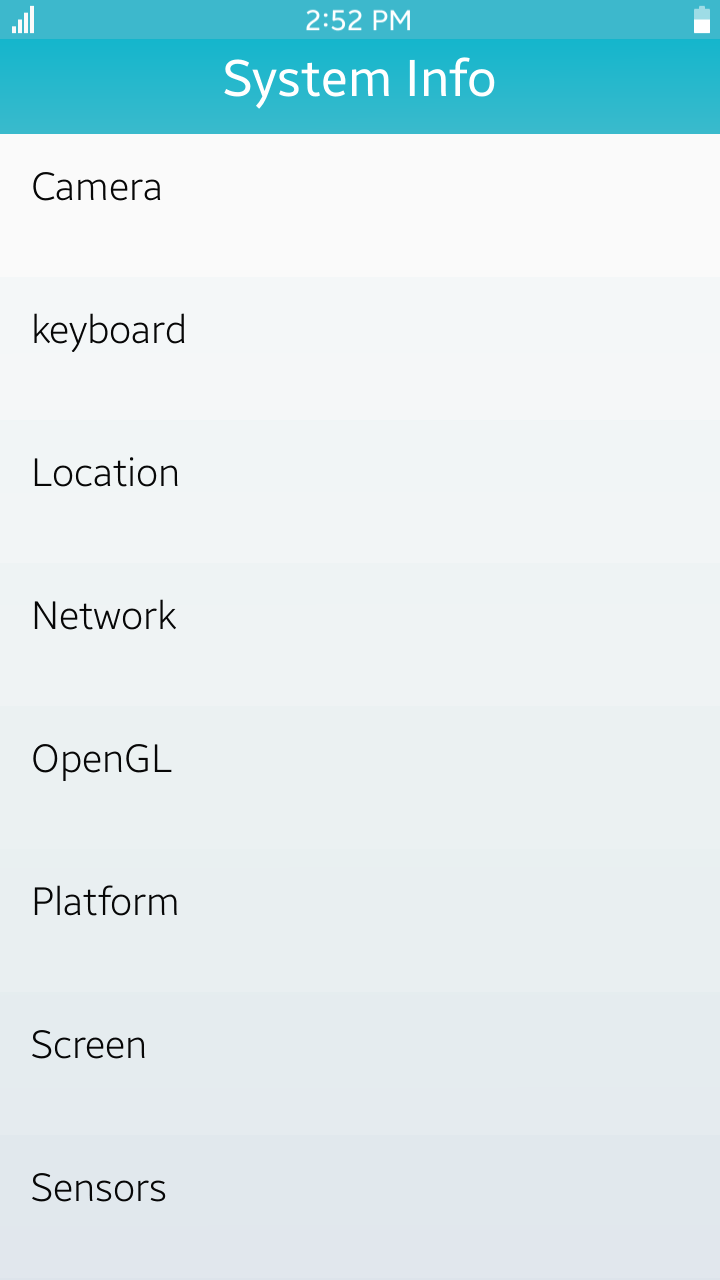Click the 2:52 PM clock

[x=358, y=20]
